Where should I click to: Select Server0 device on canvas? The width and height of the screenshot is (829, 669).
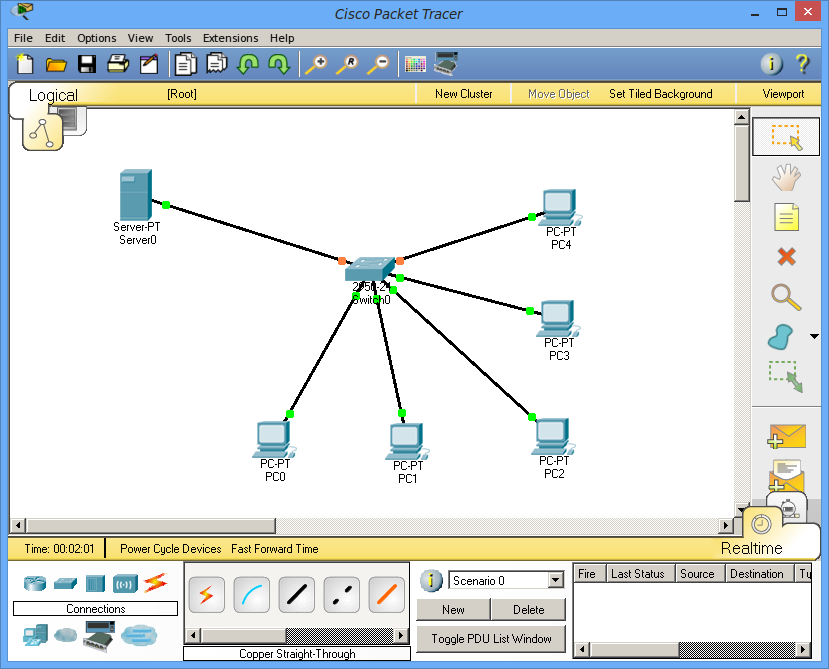tap(136, 195)
